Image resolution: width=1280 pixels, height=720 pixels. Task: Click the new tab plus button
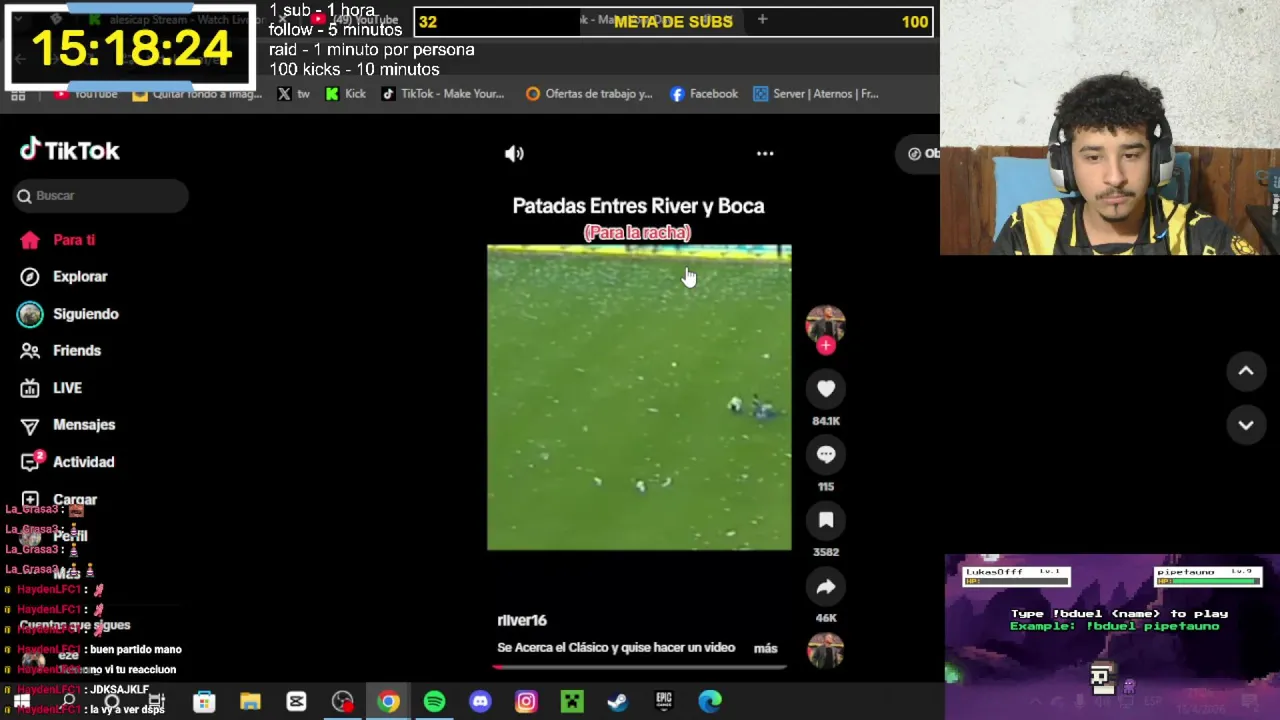762,19
